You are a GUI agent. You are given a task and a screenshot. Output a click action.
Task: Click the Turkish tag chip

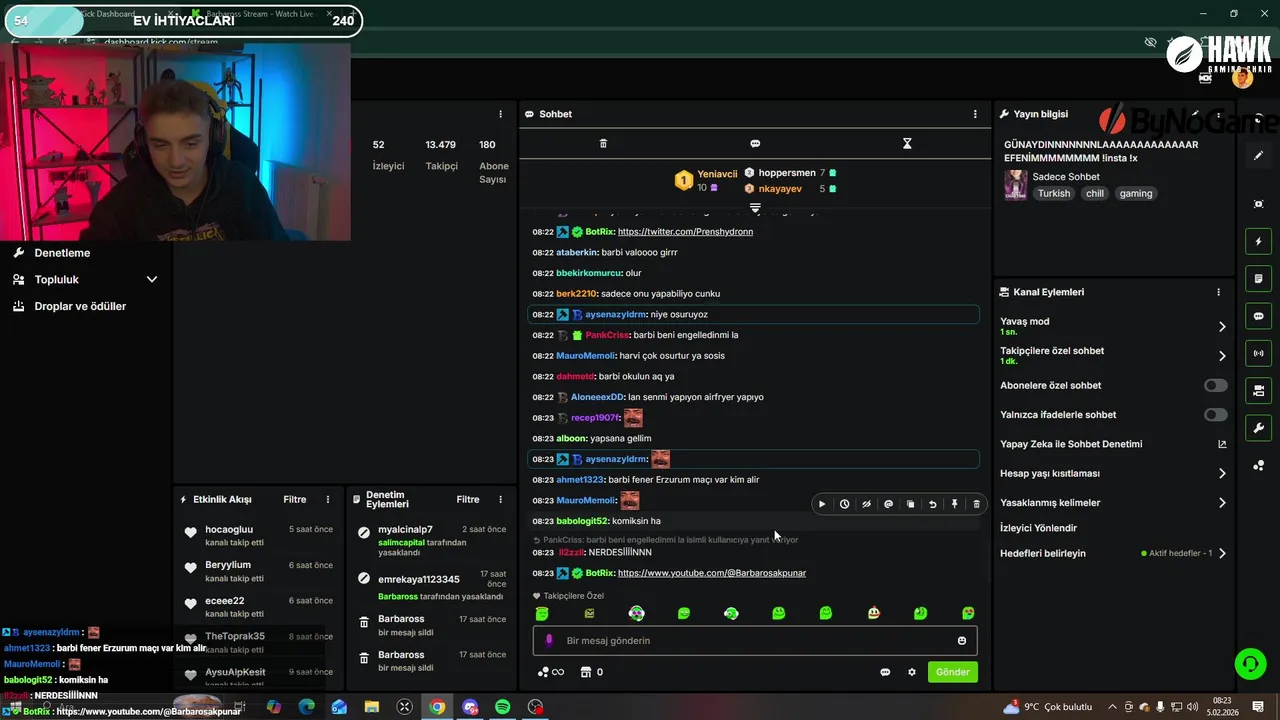(x=1053, y=194)
